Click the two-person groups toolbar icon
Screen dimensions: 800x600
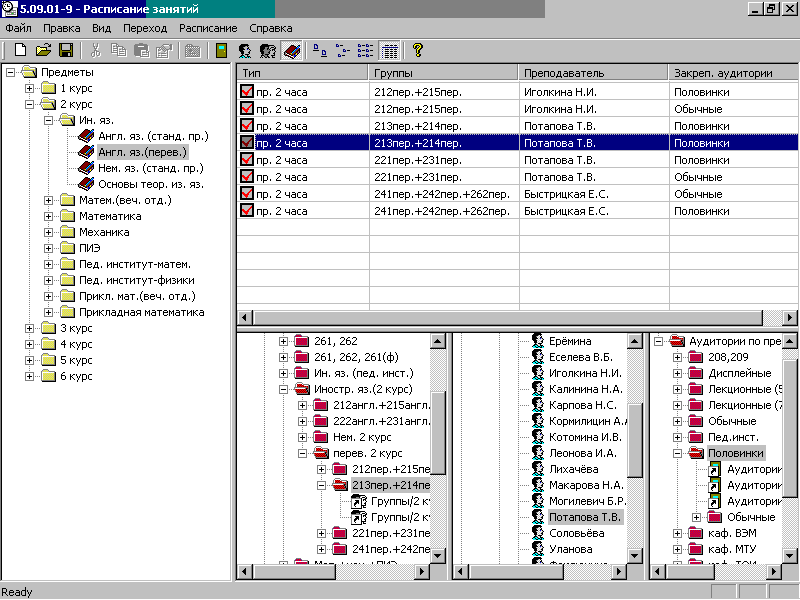pyautogui.click(x=267, y=50)
